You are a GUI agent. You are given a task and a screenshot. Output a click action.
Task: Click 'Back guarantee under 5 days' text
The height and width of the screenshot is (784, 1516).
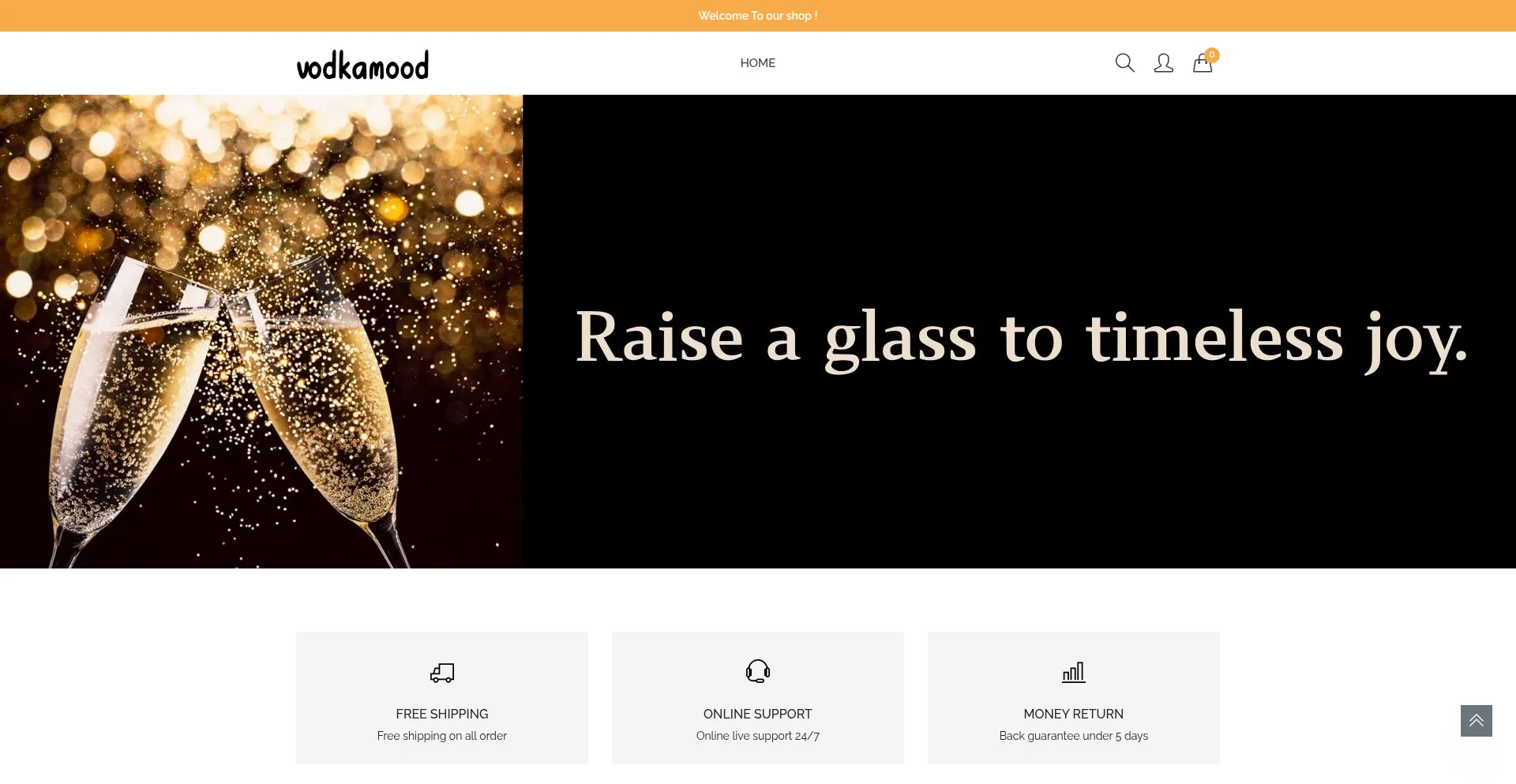[1074, 736]
